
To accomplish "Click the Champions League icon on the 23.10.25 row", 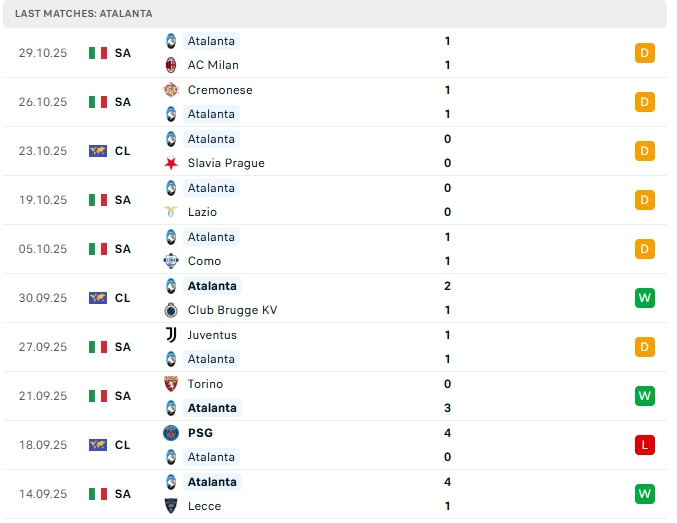I will 98,151.
